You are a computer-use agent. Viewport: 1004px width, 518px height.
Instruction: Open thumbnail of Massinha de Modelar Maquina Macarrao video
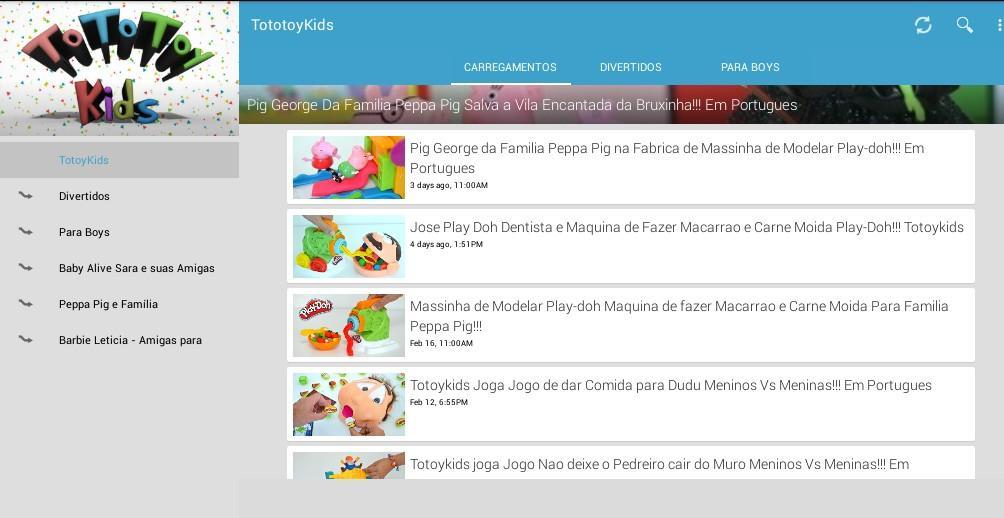(x=349, y=325)
